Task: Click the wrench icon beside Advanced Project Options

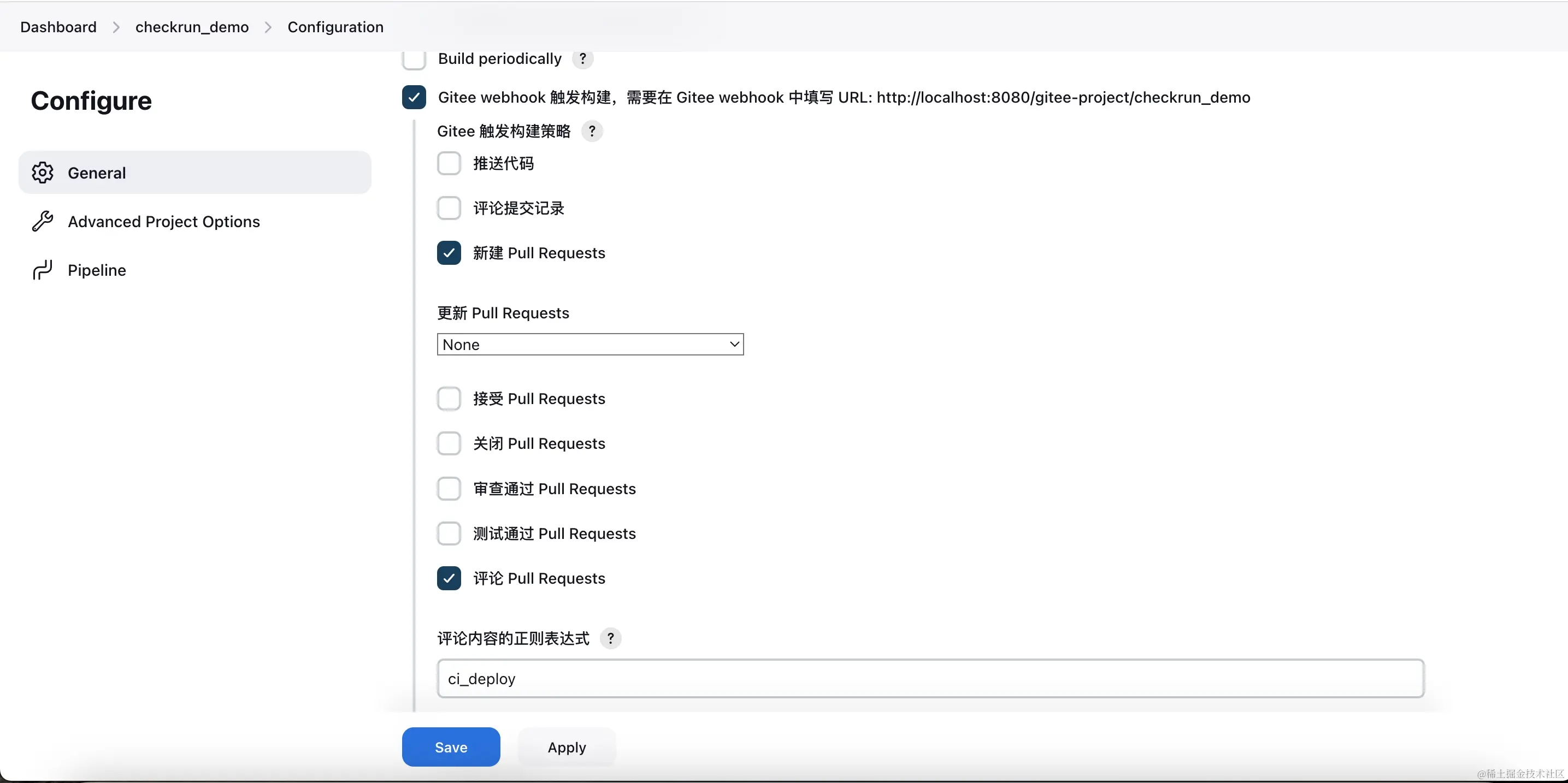Action: coord(43,221)
